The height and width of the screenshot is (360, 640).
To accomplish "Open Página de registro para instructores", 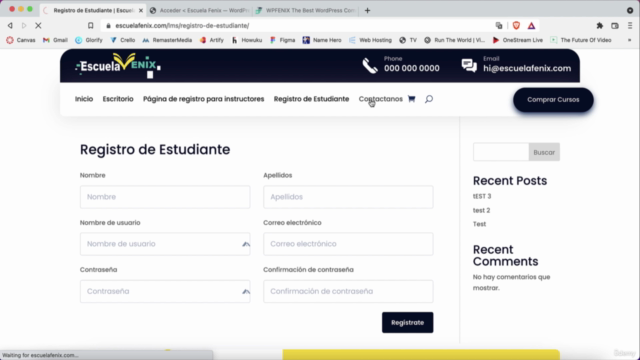I will click(204, 99).
